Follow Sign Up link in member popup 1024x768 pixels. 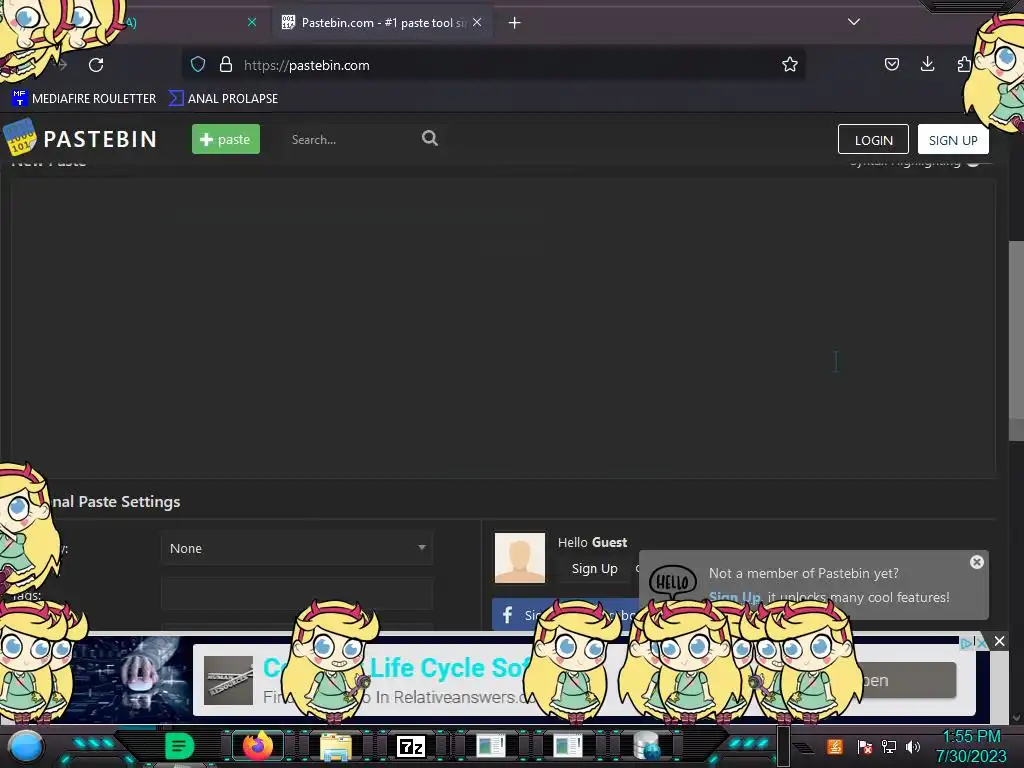point(735,597)
